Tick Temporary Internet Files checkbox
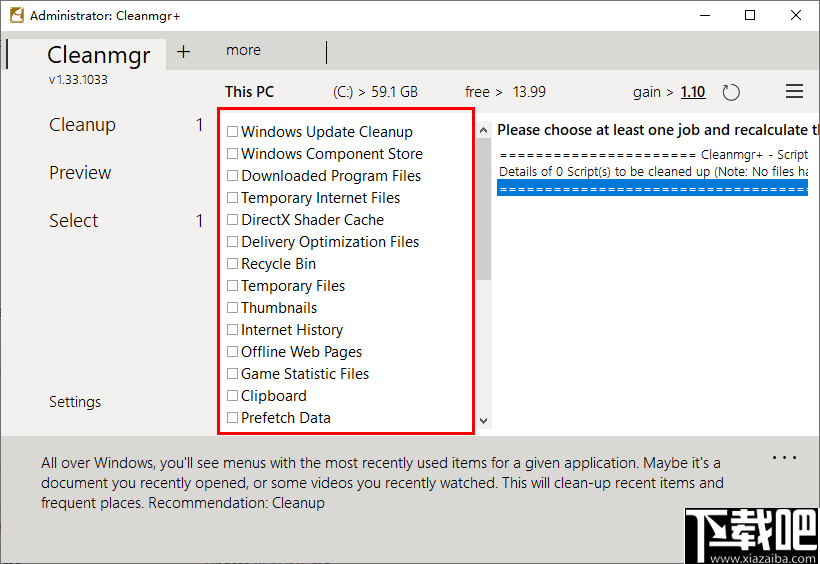The width and height of the screenshot is (820, 564). point(232,197)
